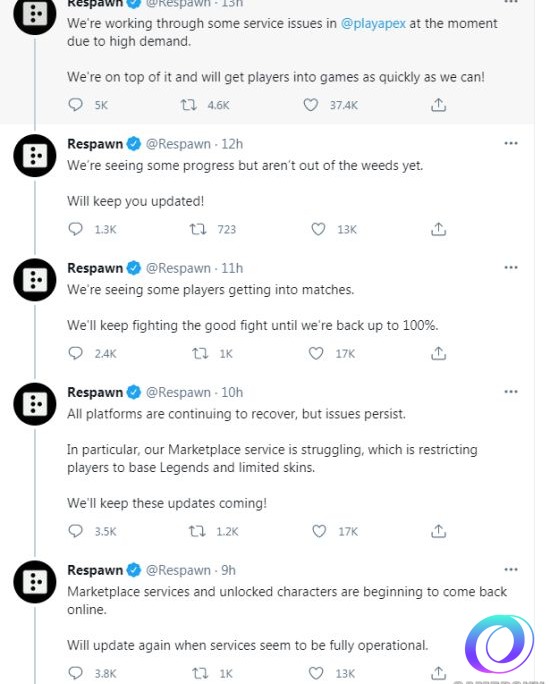Open Respawn avatar beside the 10h tweet
Image resolution: width=550 pixels, height=684 pixels.
point(35,404)
